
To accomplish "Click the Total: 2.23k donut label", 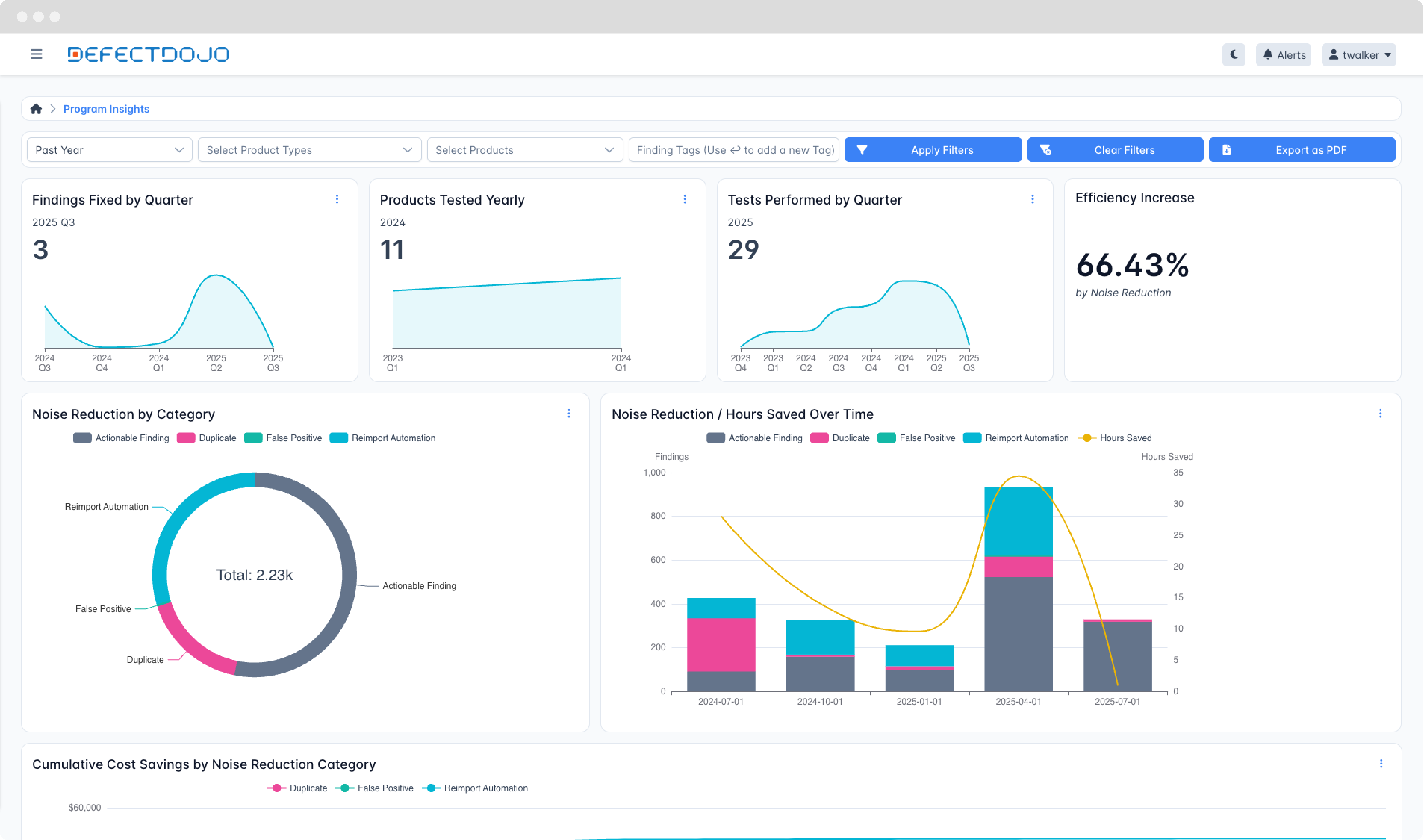I will click(x=255, y=575).
